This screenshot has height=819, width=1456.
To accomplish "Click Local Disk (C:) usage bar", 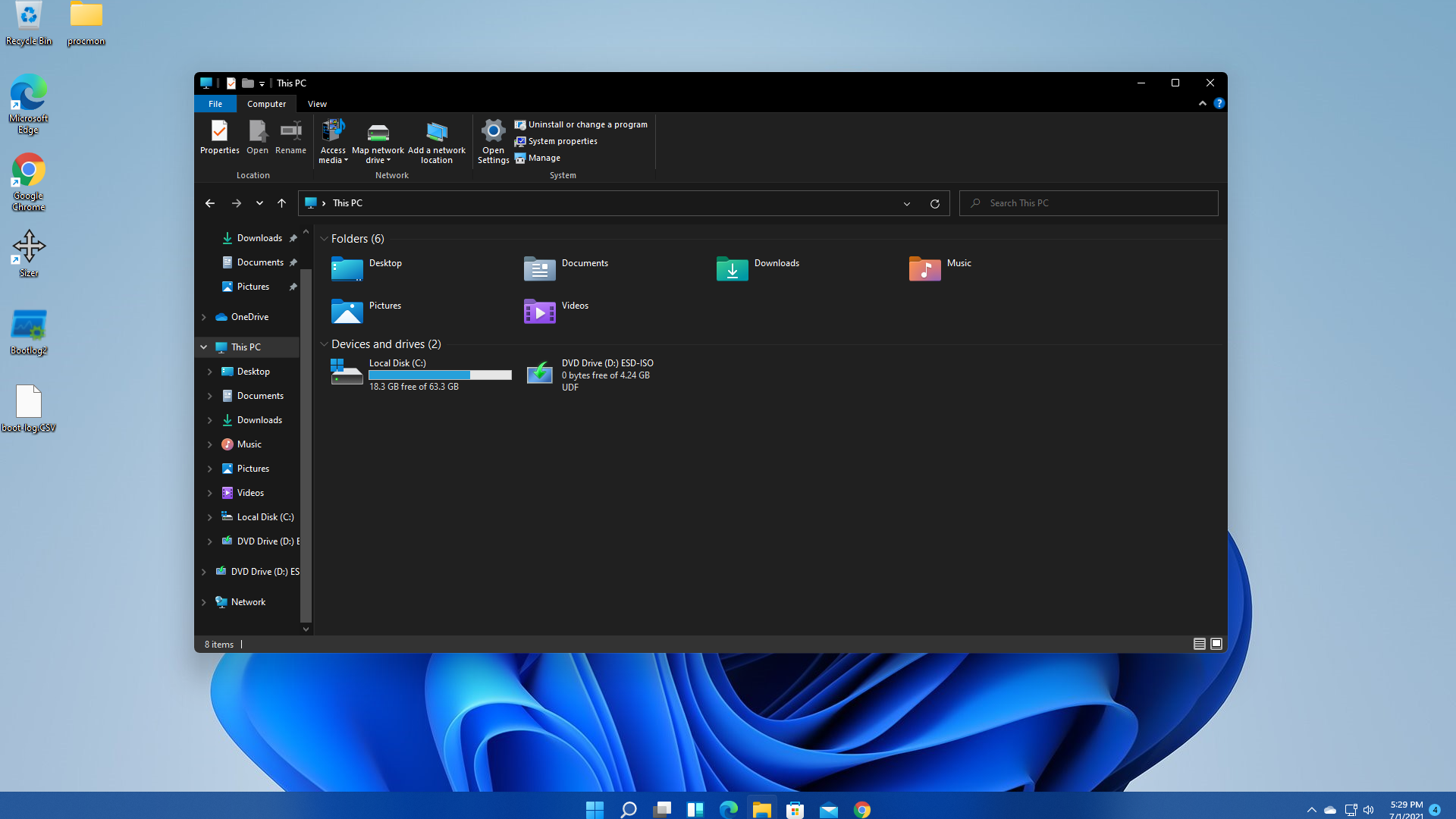I will [x=440, y=375].
